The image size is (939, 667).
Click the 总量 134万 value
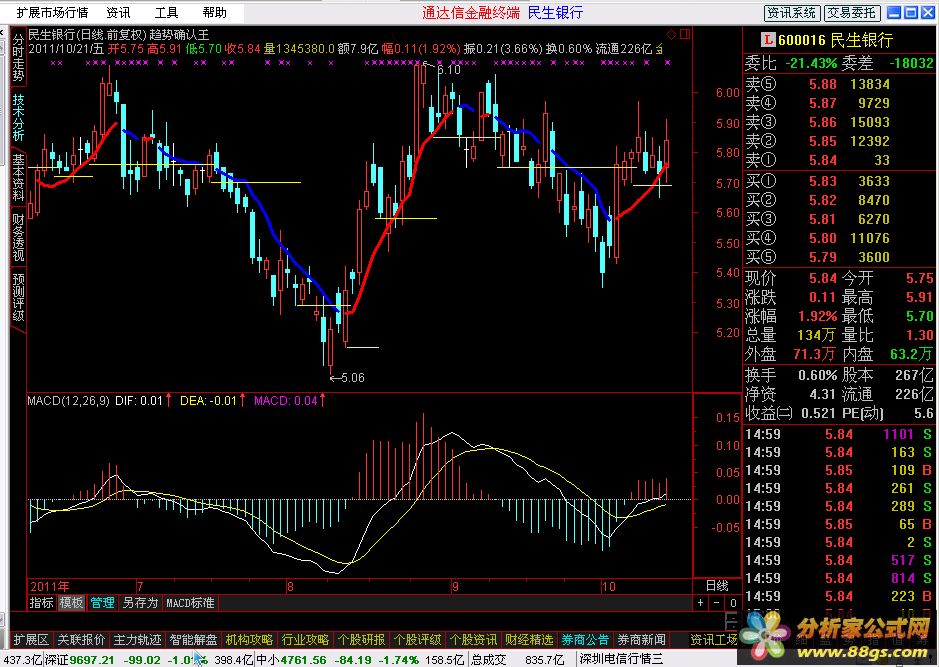point(816,335)
